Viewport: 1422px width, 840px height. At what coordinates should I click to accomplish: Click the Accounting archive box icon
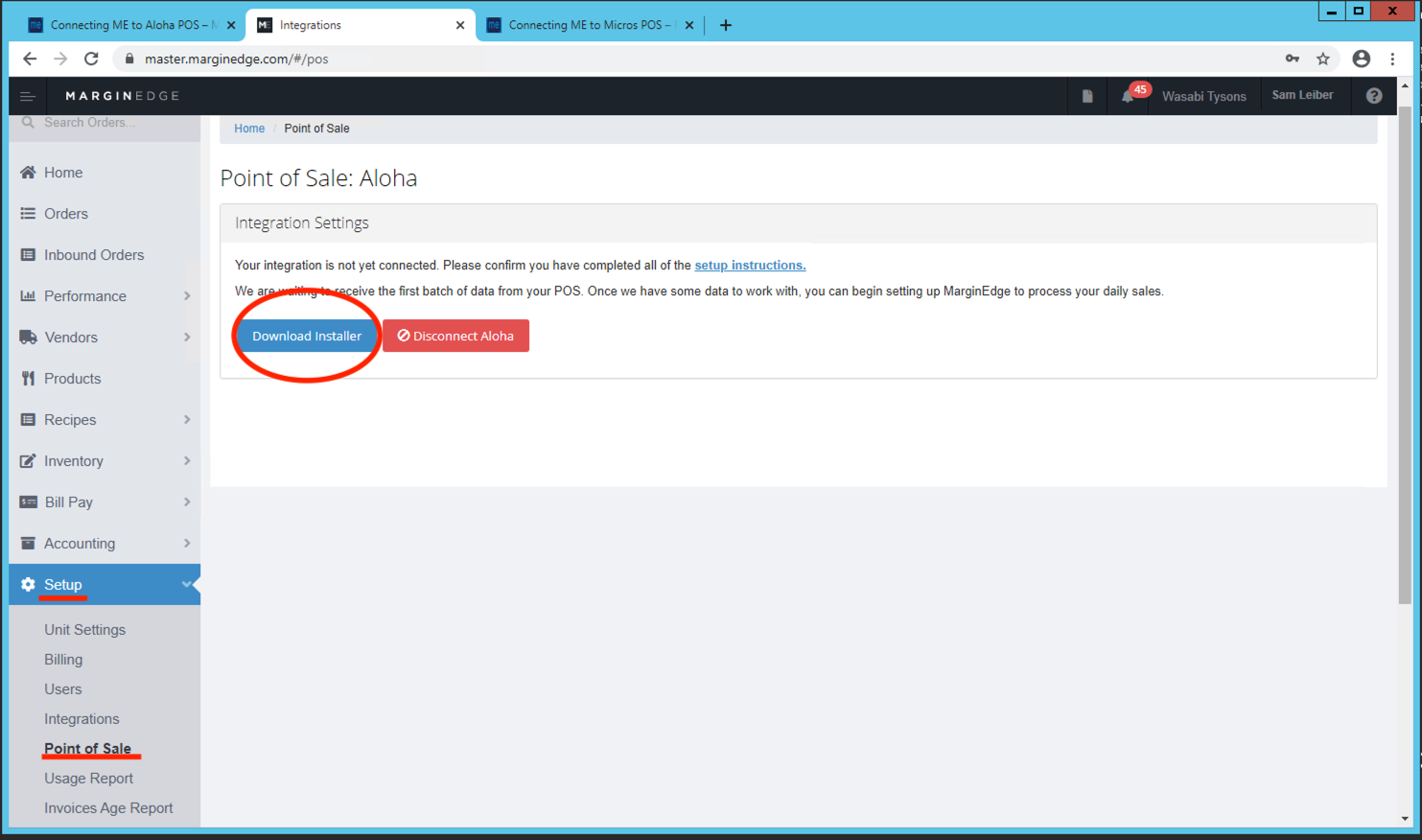28,544
